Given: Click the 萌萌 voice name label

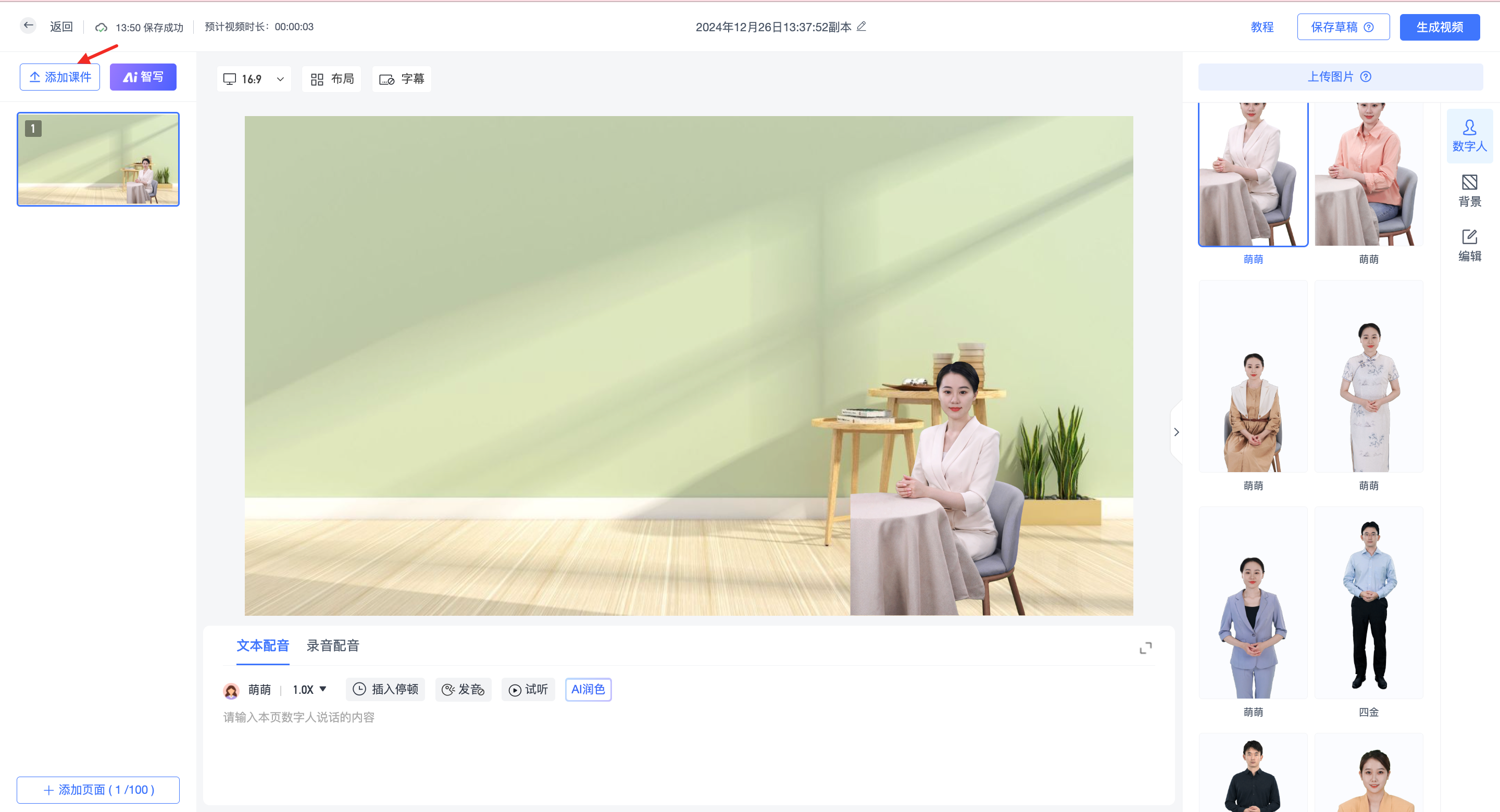Looking at the screenshot, I should (260, 690).
